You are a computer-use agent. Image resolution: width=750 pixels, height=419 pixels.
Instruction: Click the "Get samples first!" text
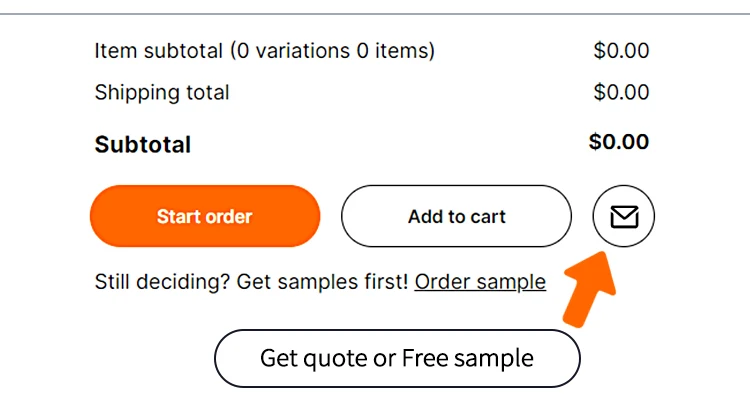[323, 282]
